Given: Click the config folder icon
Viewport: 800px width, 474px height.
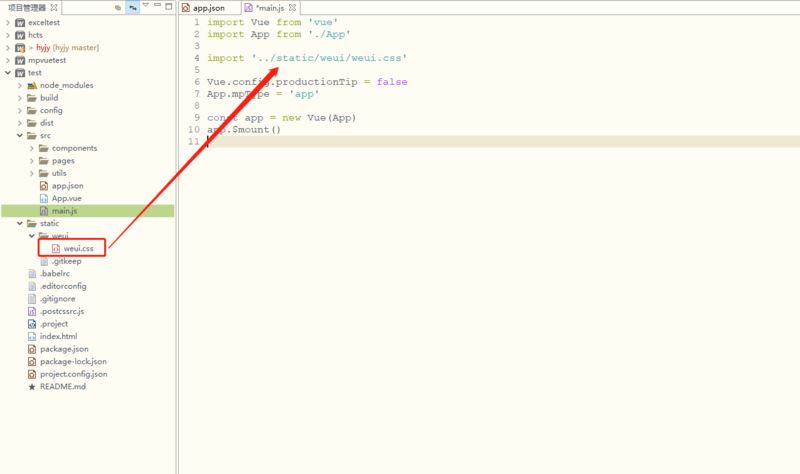Looking at the screenshot, I should [x=32, y=110].
